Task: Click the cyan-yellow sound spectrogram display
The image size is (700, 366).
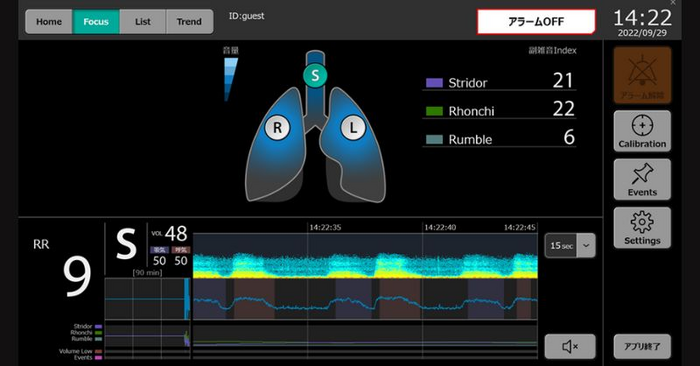Action: pyautogui.click(x=365, y=256)
